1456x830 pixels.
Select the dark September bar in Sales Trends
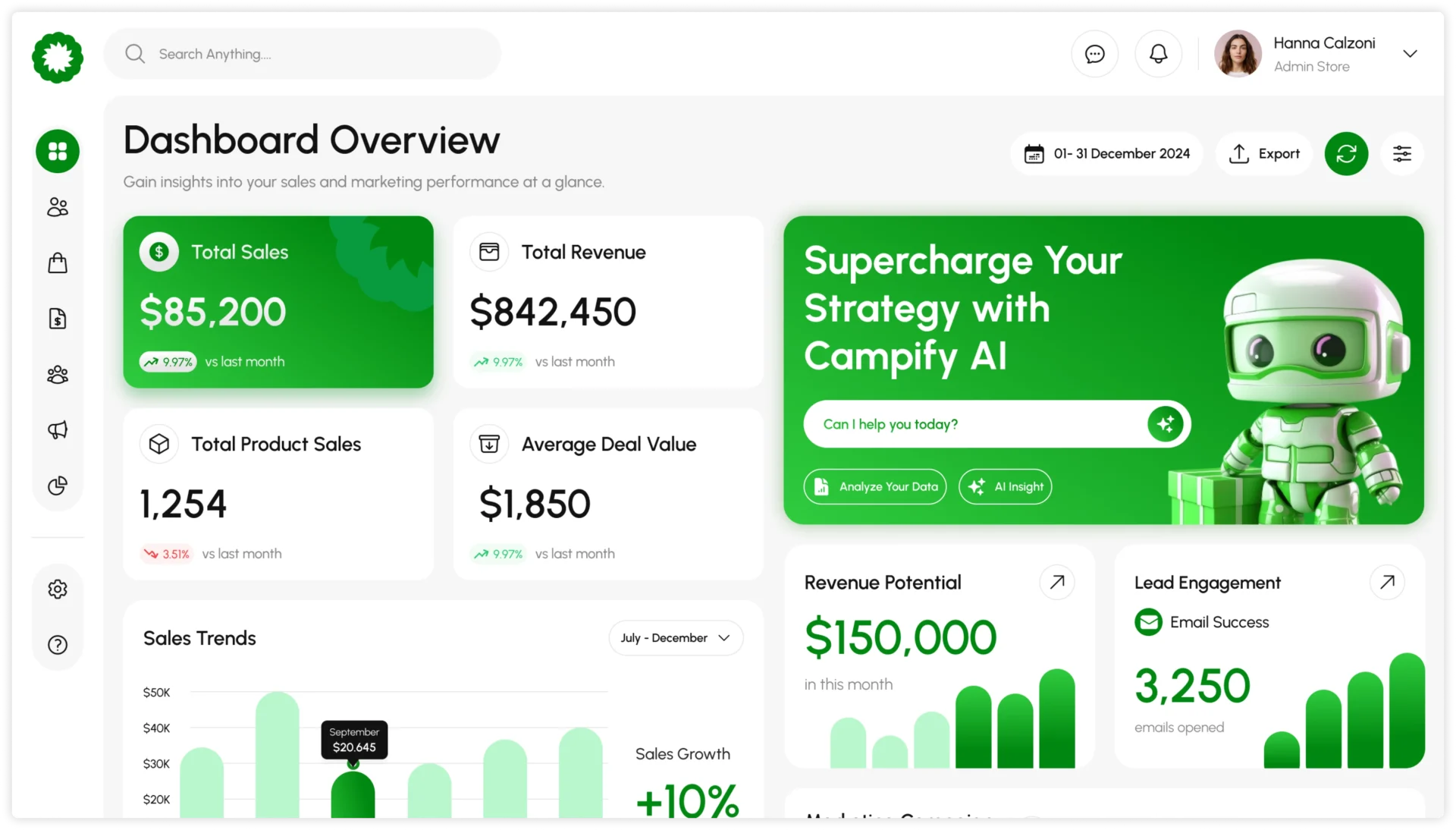tap(353, 794)
